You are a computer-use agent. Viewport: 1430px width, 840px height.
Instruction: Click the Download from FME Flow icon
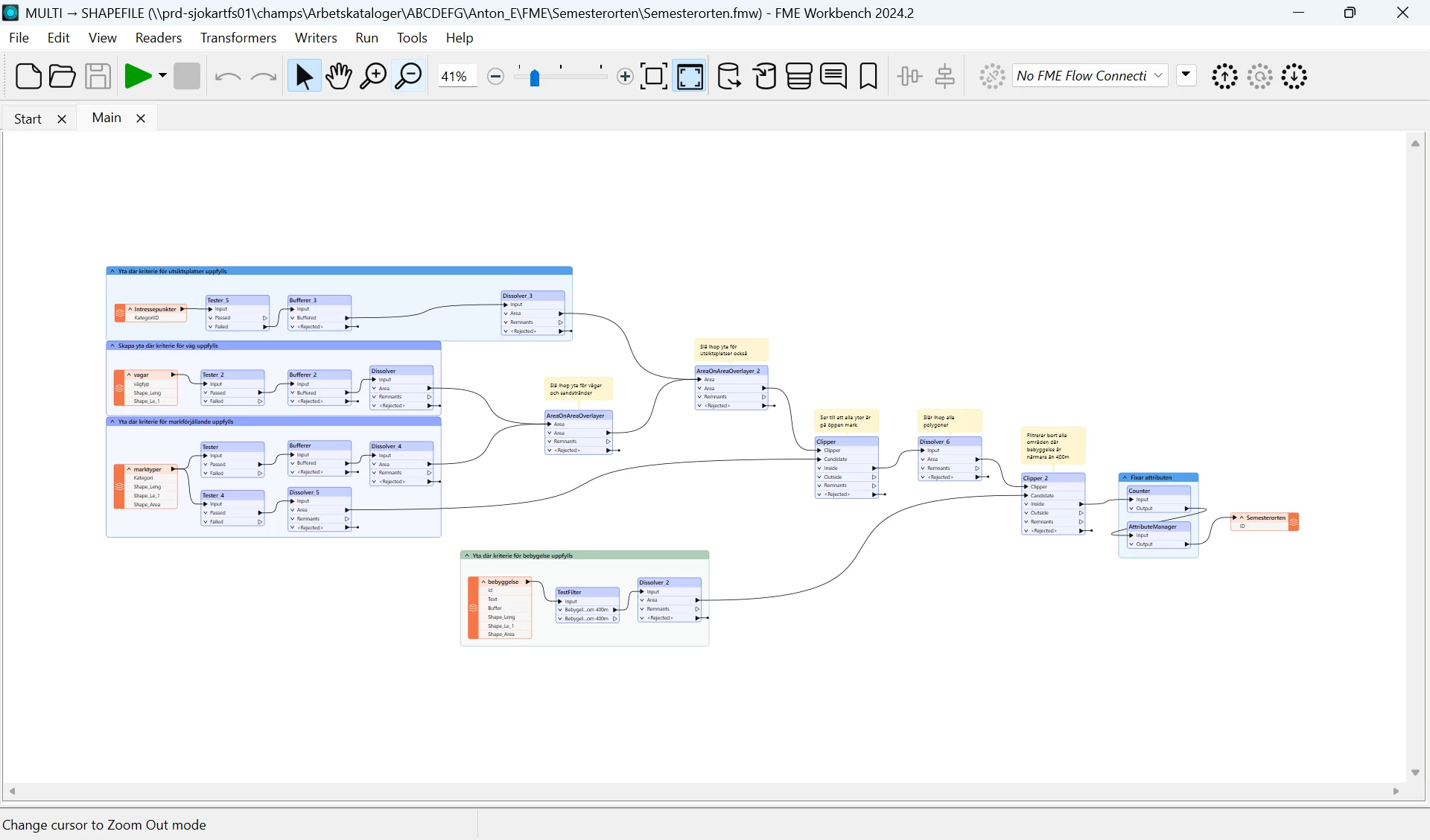1294,76
